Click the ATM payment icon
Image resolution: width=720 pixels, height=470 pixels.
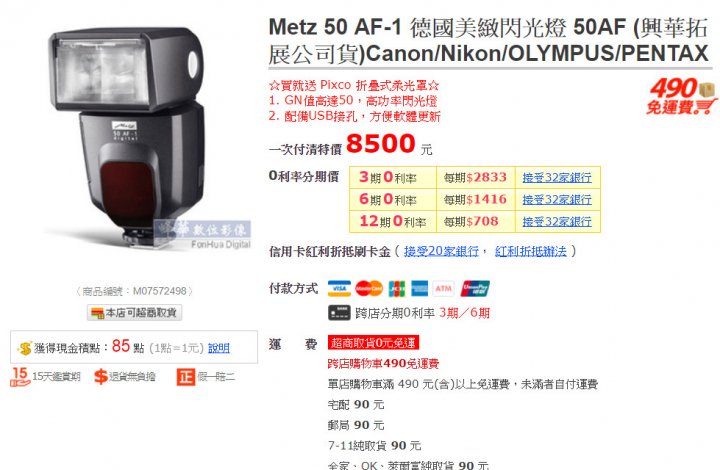pyautogui.click(x=443, y=289)
